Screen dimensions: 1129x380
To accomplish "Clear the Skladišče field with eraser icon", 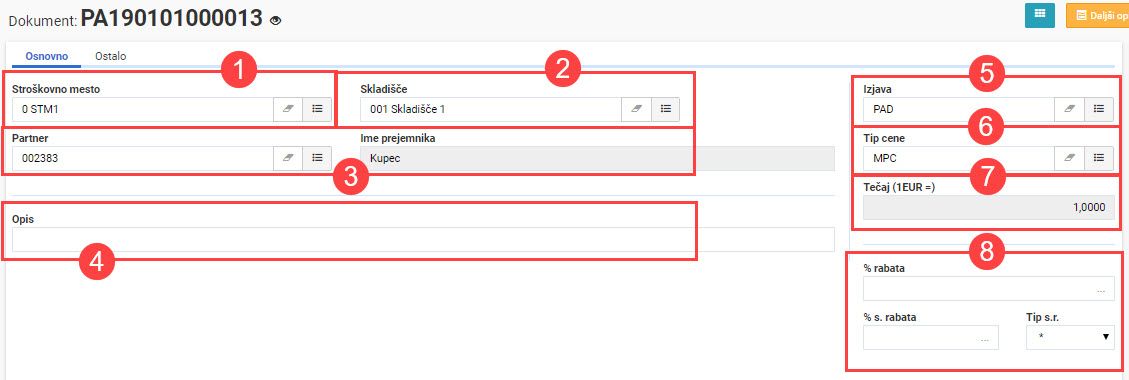I will point(637,109).
